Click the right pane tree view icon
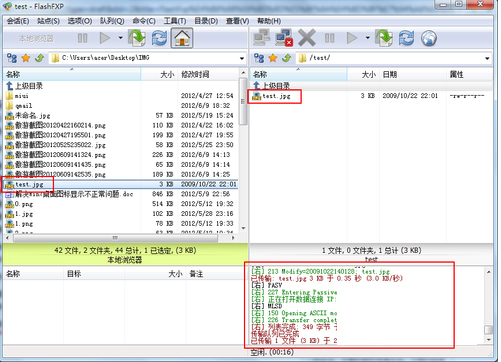The image size is (501, 362). pos(259,58)
